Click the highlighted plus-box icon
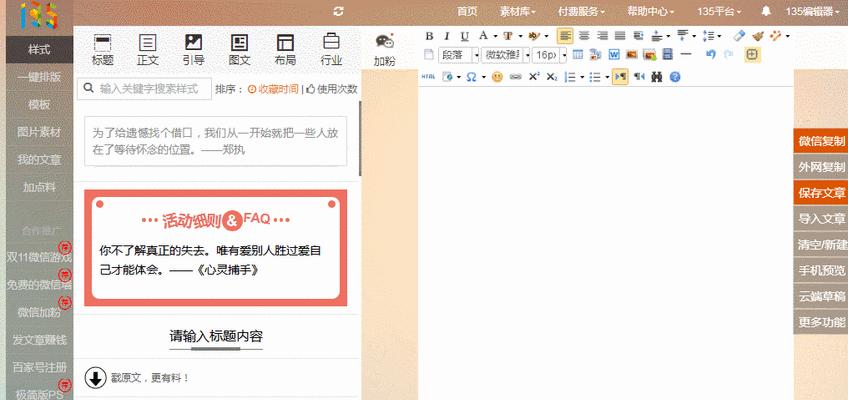 [x=752, y=55]
